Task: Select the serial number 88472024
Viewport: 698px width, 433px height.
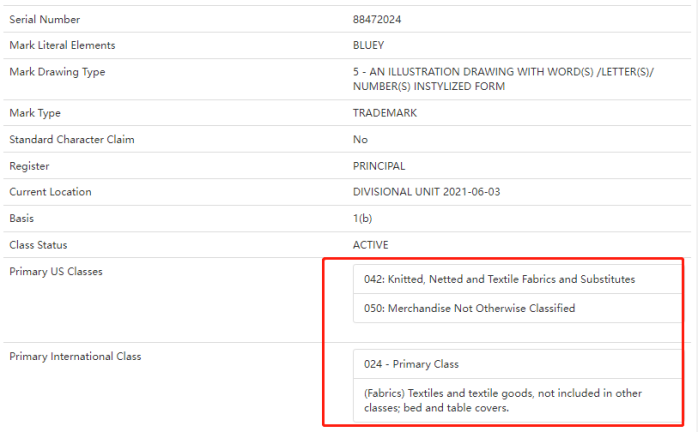Action: pyautogui.click(x=377, y=20)
